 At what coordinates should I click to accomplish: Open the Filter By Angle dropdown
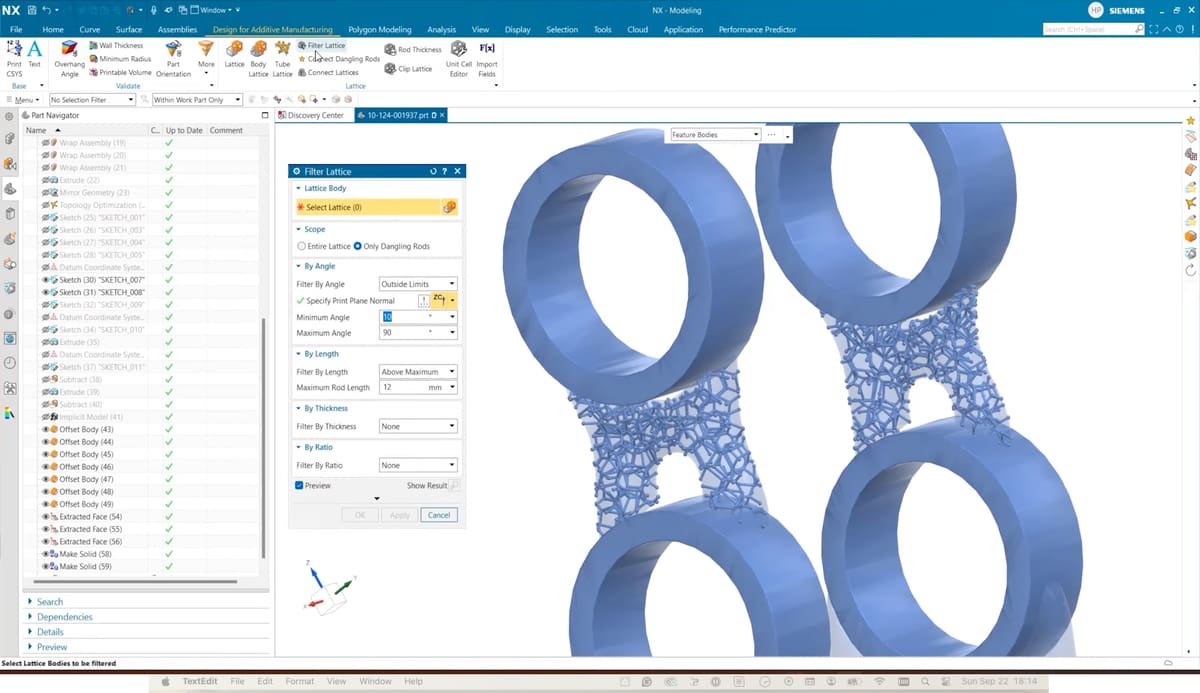(x=418, y=284)
